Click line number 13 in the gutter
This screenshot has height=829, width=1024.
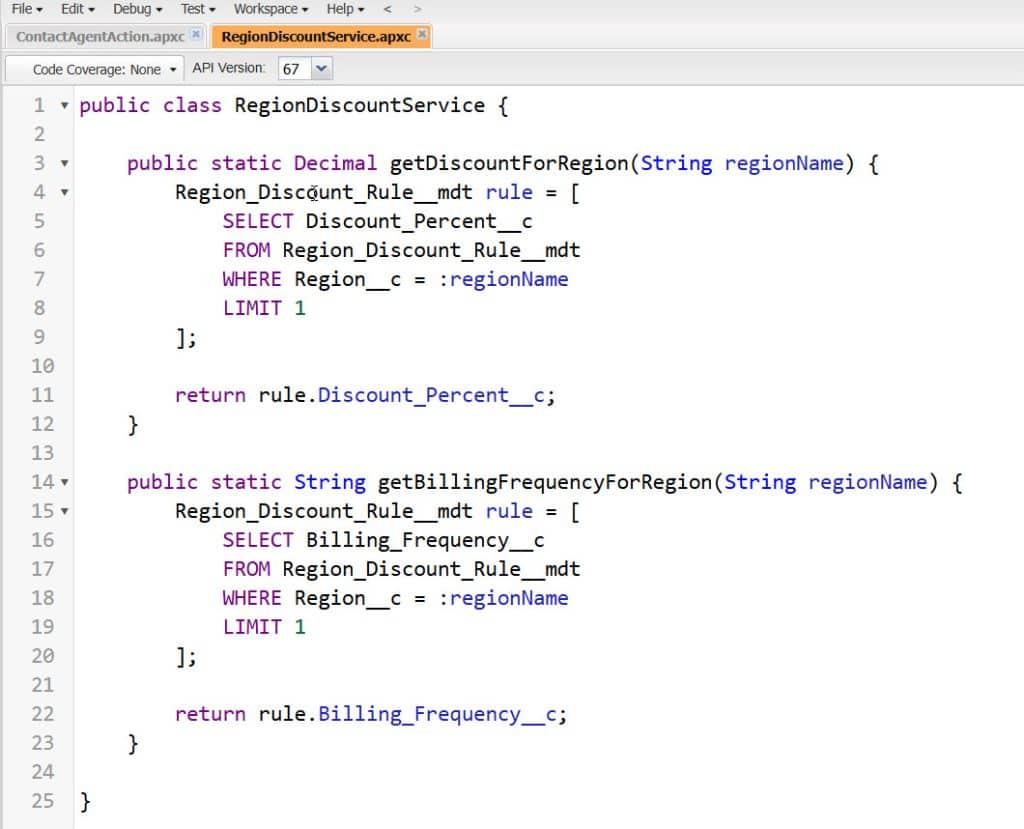point(42,453)
